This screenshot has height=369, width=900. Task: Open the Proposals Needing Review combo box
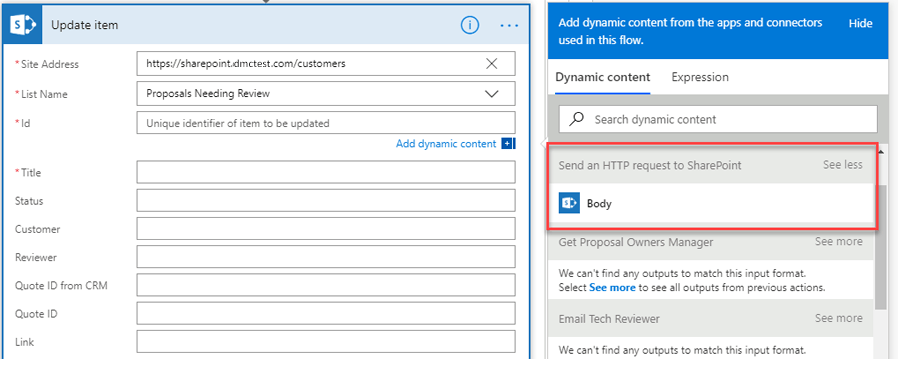(x=326, y=94)
